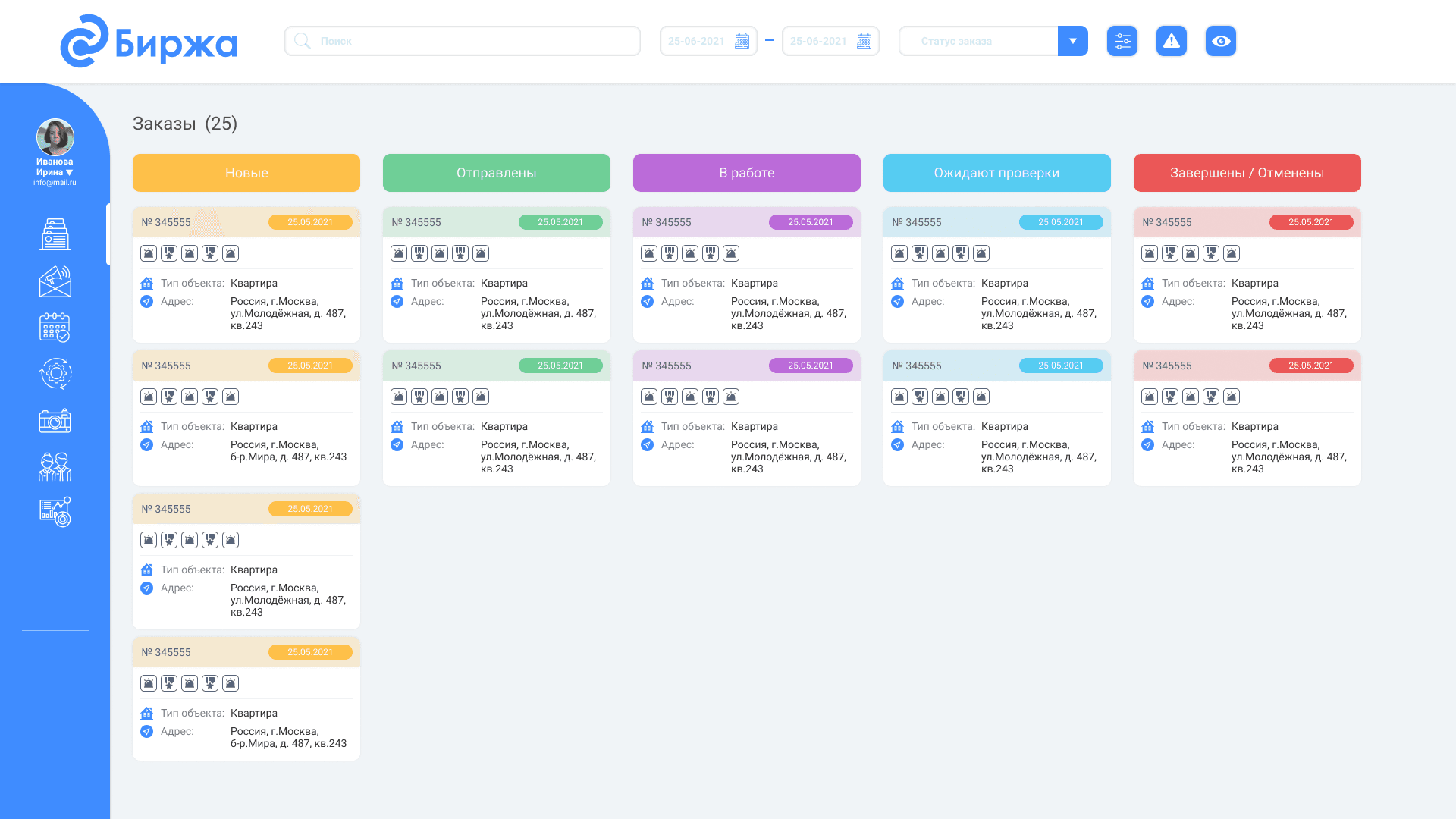The width and height of the screenshot is (1456, 819).
Task: Click the user avatar photo
Action: [x=55, y=137]
